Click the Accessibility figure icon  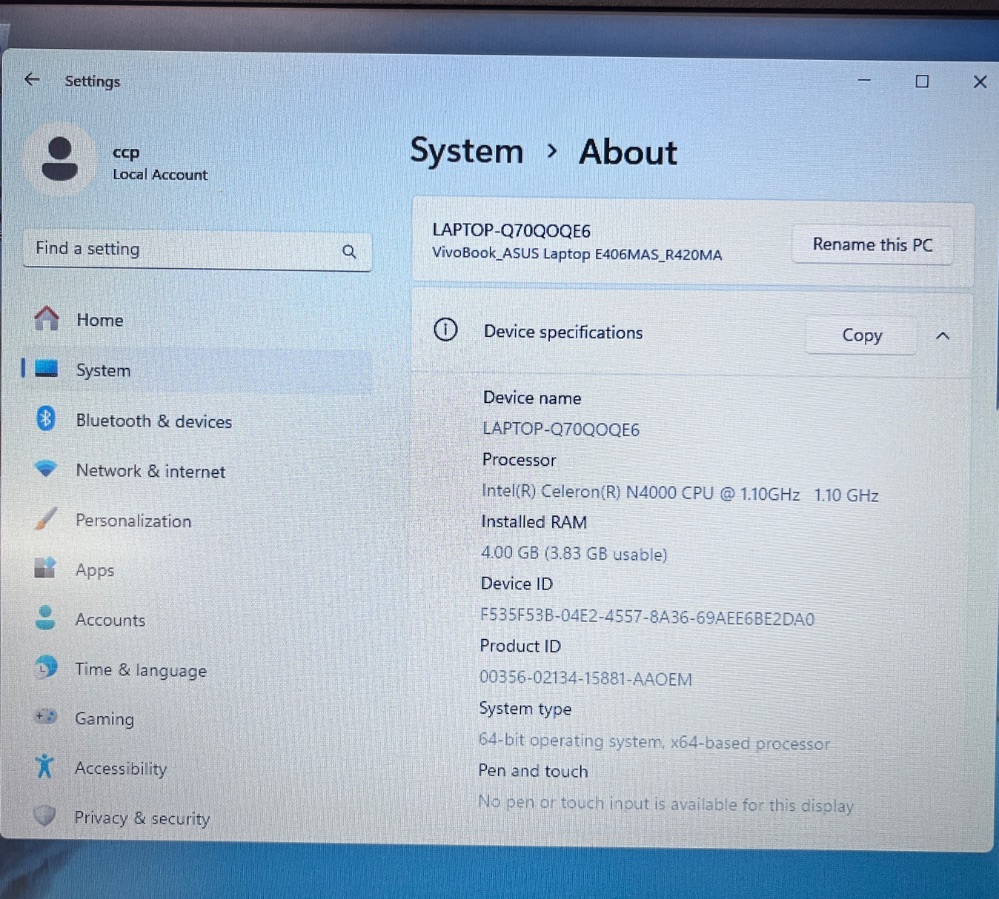(x=45, y=767)
